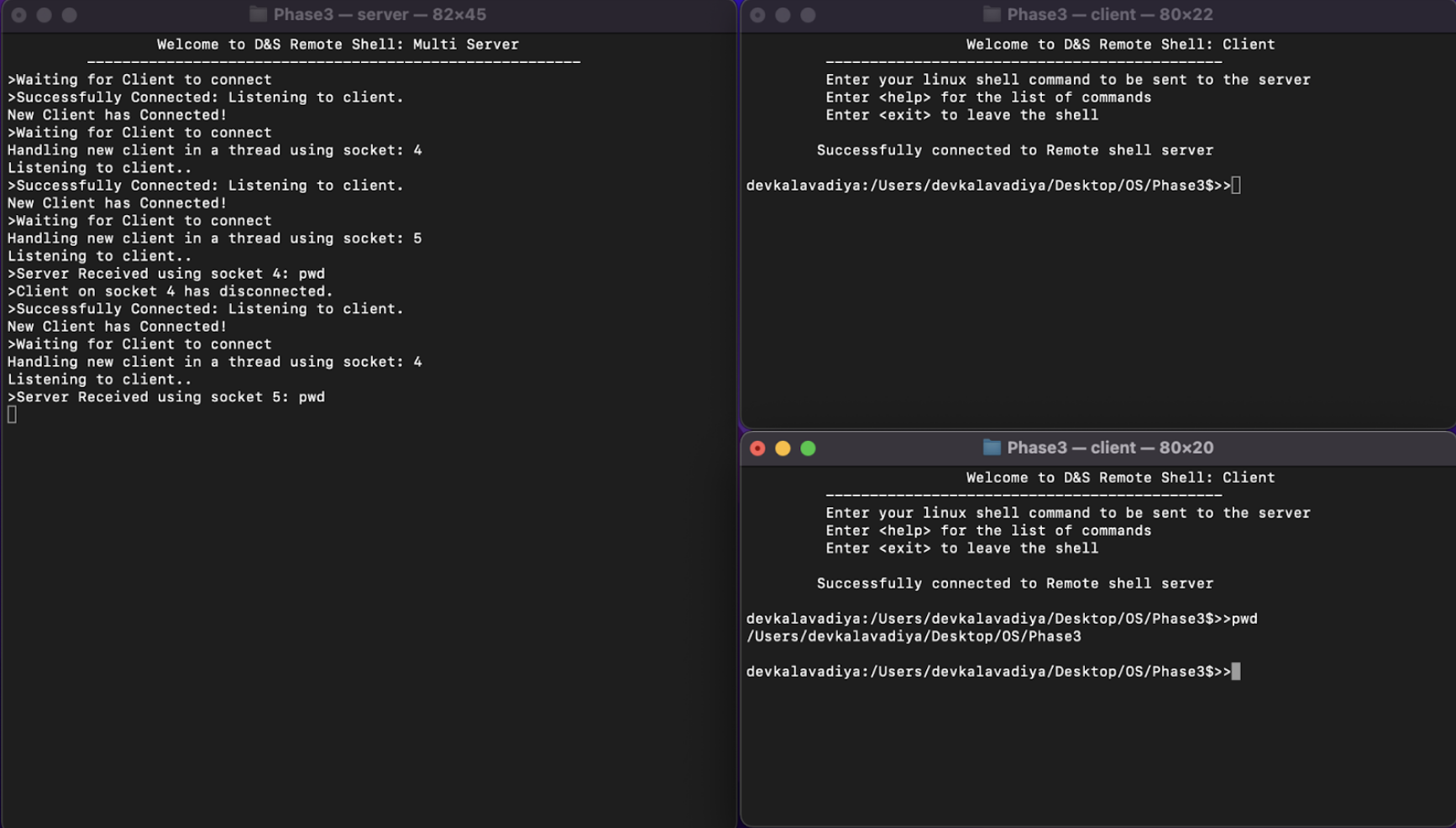Close the top client 80x22 window
1456x828 pixels.
coord(757,15)
